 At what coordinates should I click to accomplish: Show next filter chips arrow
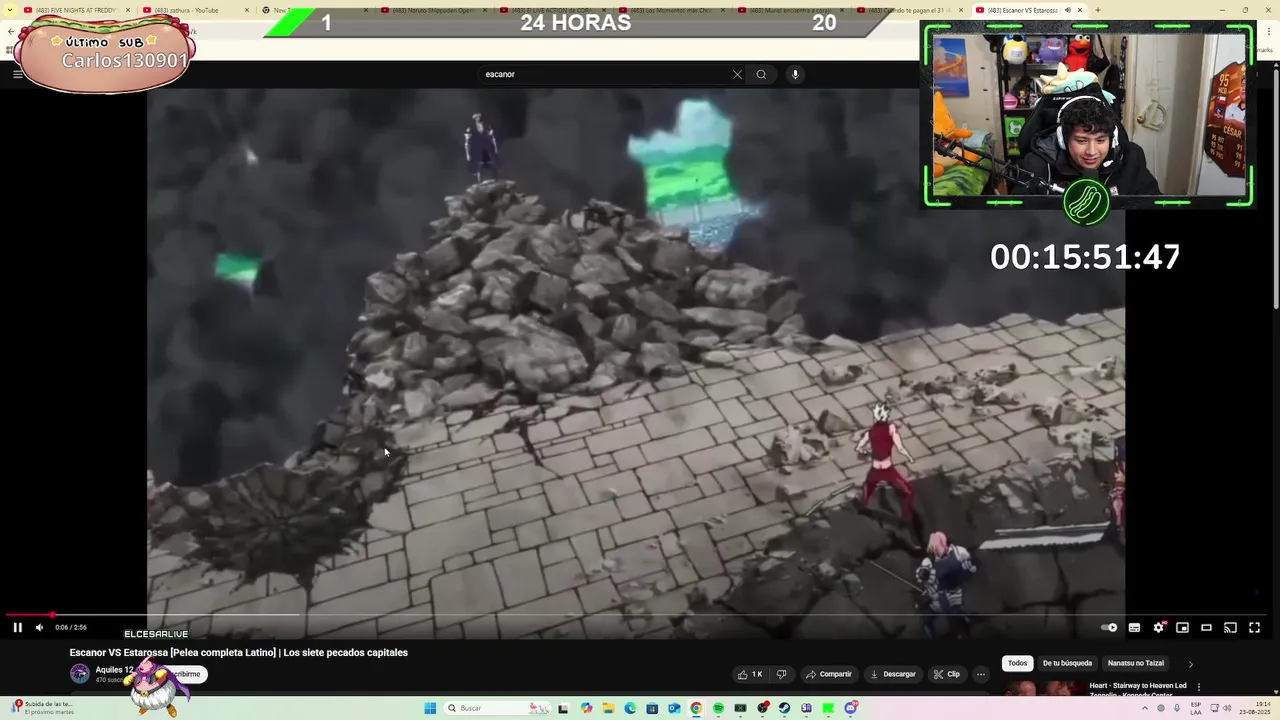pyautogui.click(x=1190, y=663)
